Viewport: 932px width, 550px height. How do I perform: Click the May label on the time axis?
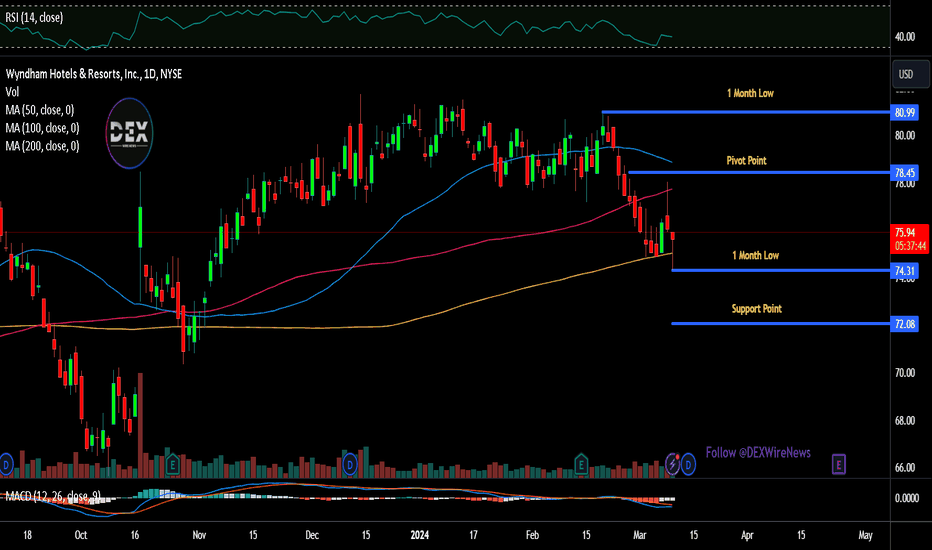[865, 535]
